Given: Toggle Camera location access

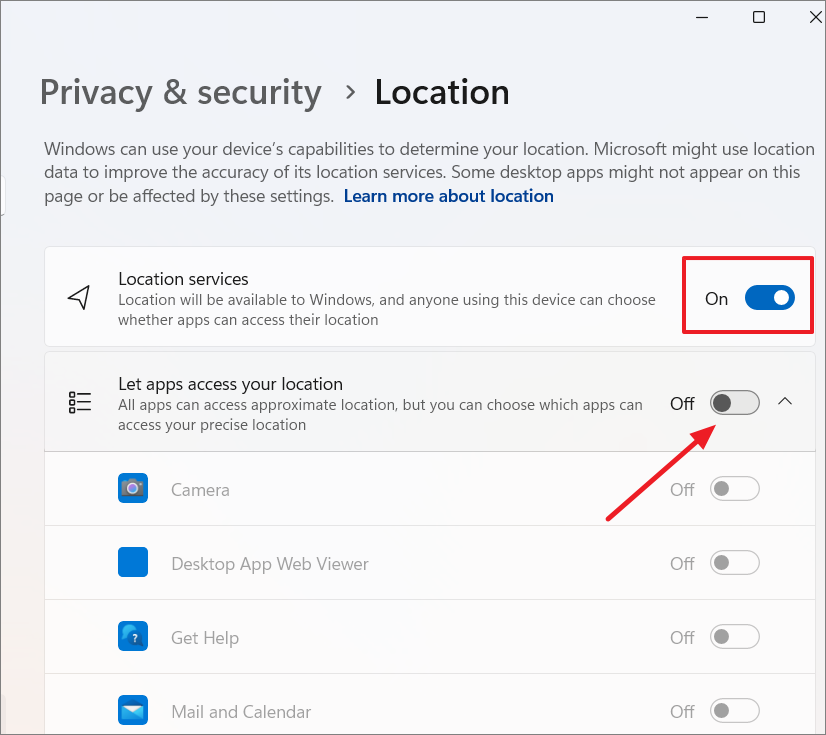Looking at the screenshot, I should click(x=735, y=489).
